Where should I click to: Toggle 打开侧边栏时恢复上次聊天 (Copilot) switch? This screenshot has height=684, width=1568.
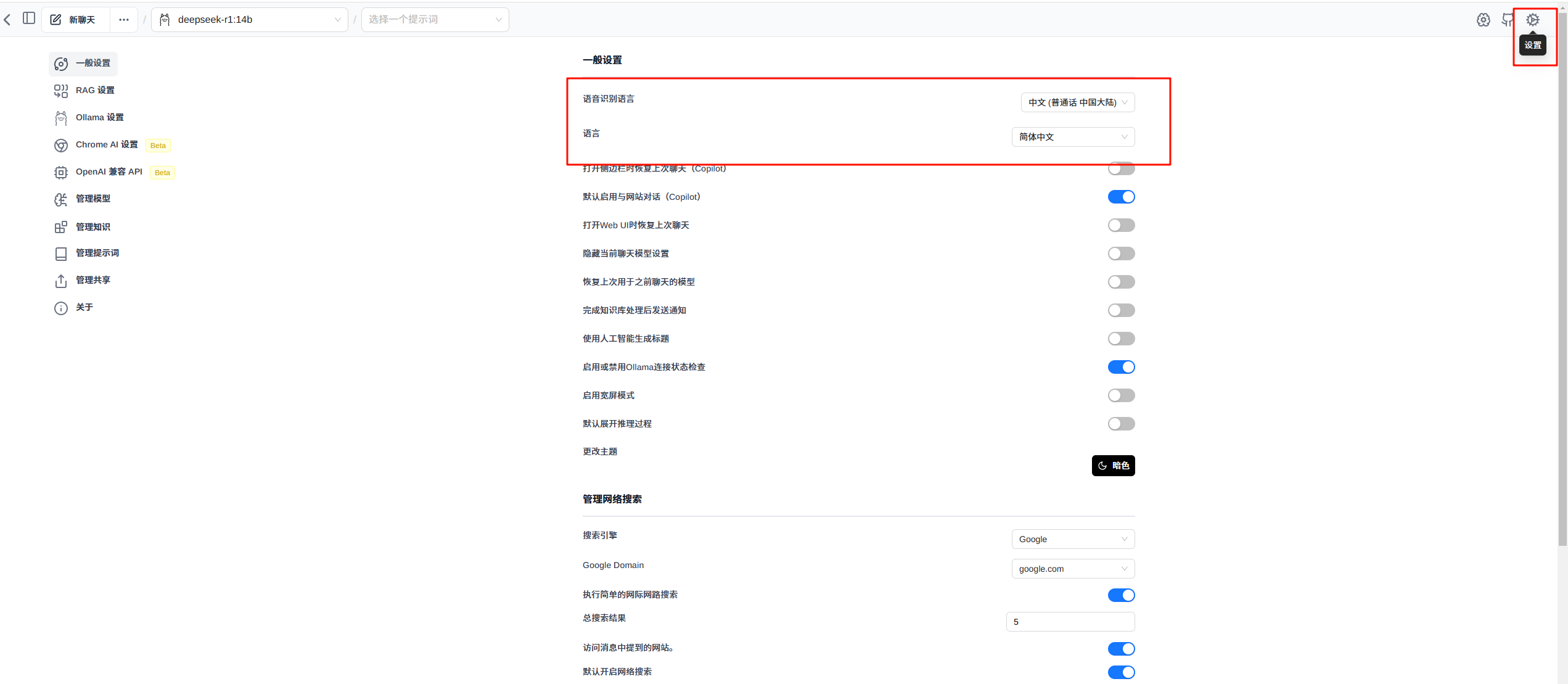1121,168
